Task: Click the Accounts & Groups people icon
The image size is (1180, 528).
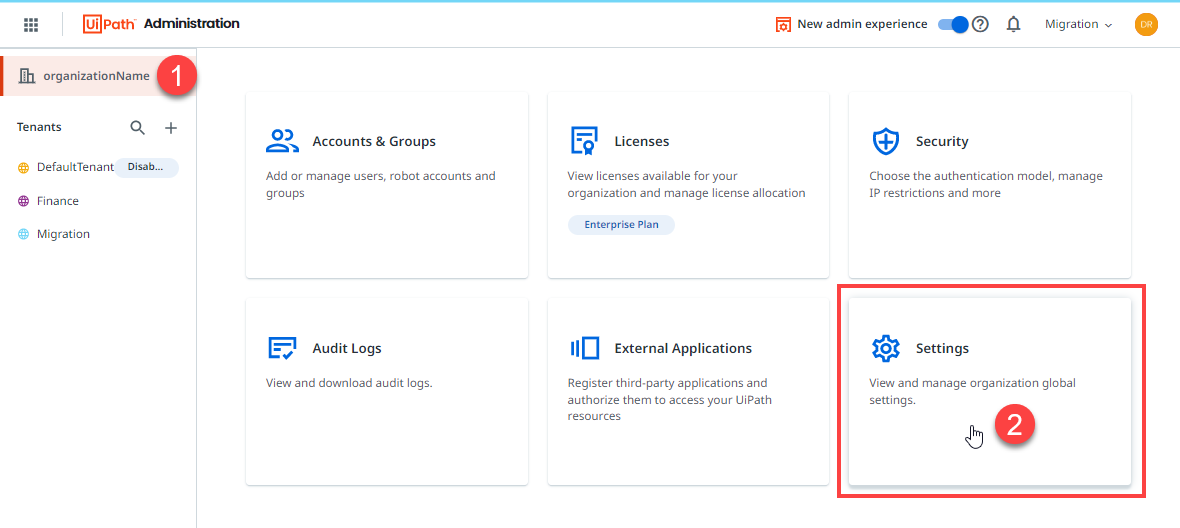Action: pyautogui.click(x=283, y=141)
